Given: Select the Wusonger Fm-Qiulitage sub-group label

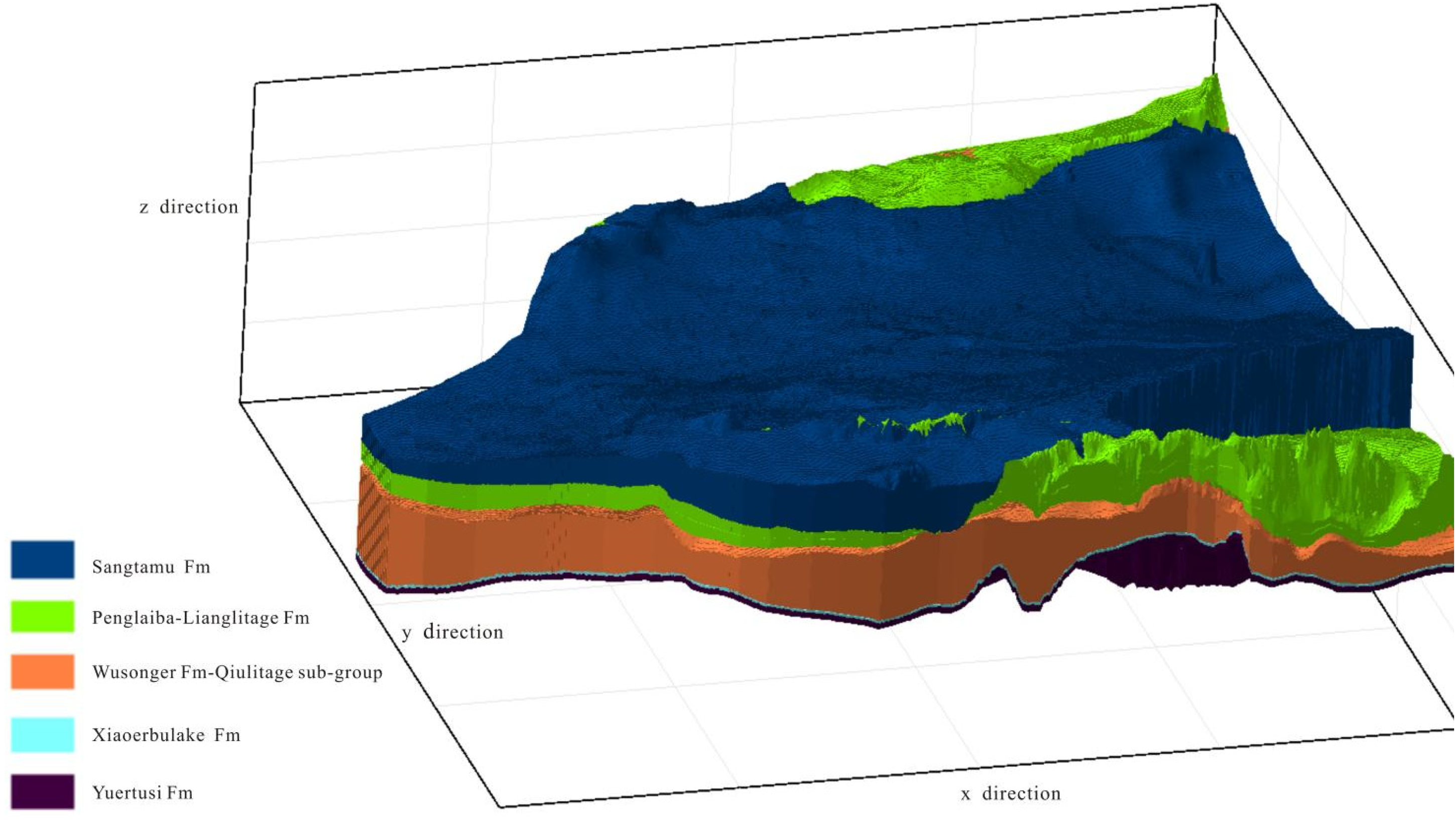Looking at the screenshot, I should (237, 672).
